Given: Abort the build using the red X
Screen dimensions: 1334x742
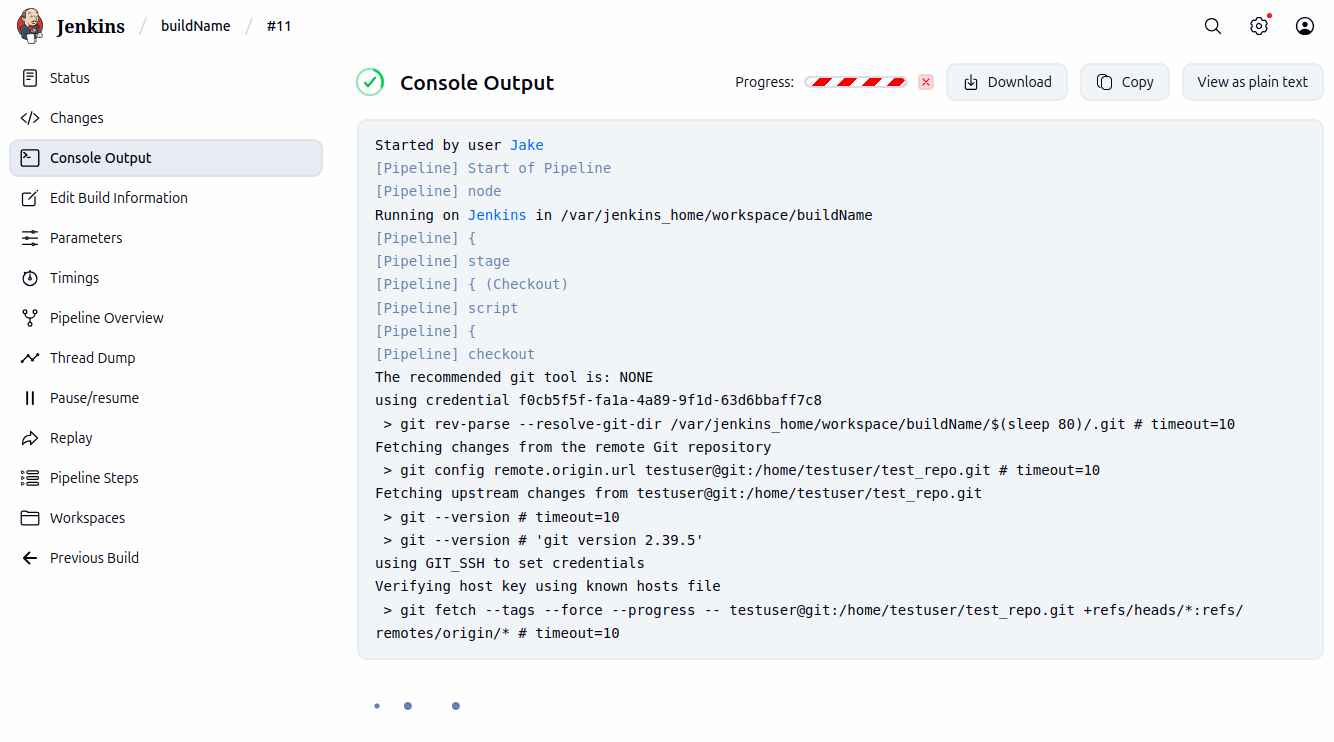Looking at the screenshot, I should click(925, 82).
